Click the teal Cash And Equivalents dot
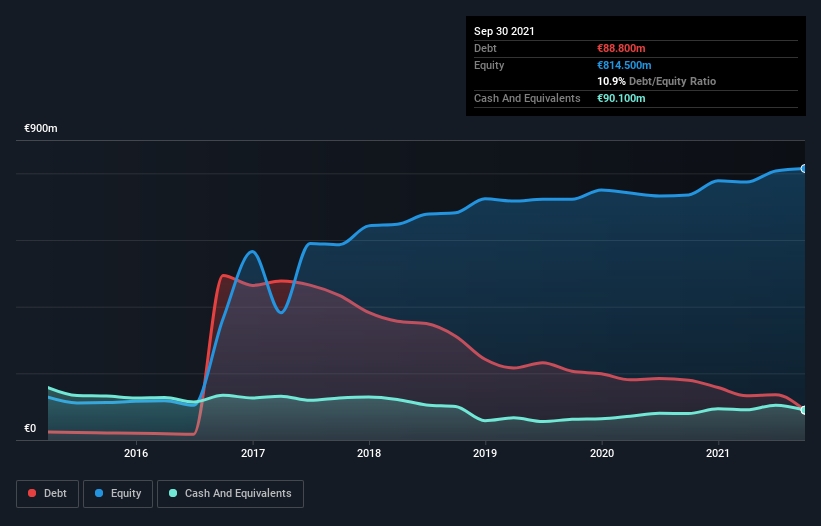Screen dimensions: 821x526 click(x=173, y=493)
